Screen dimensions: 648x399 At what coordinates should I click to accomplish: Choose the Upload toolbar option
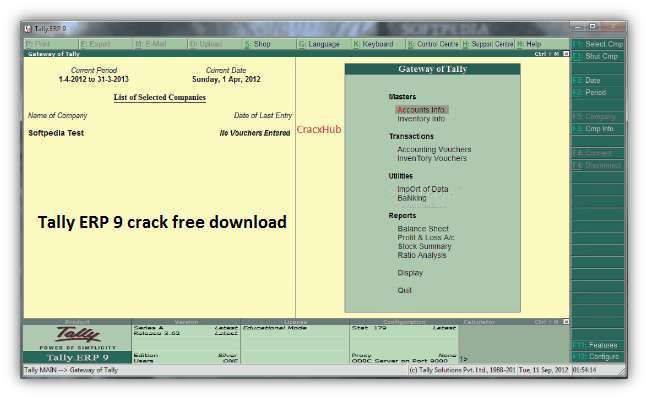click(215, 44)
